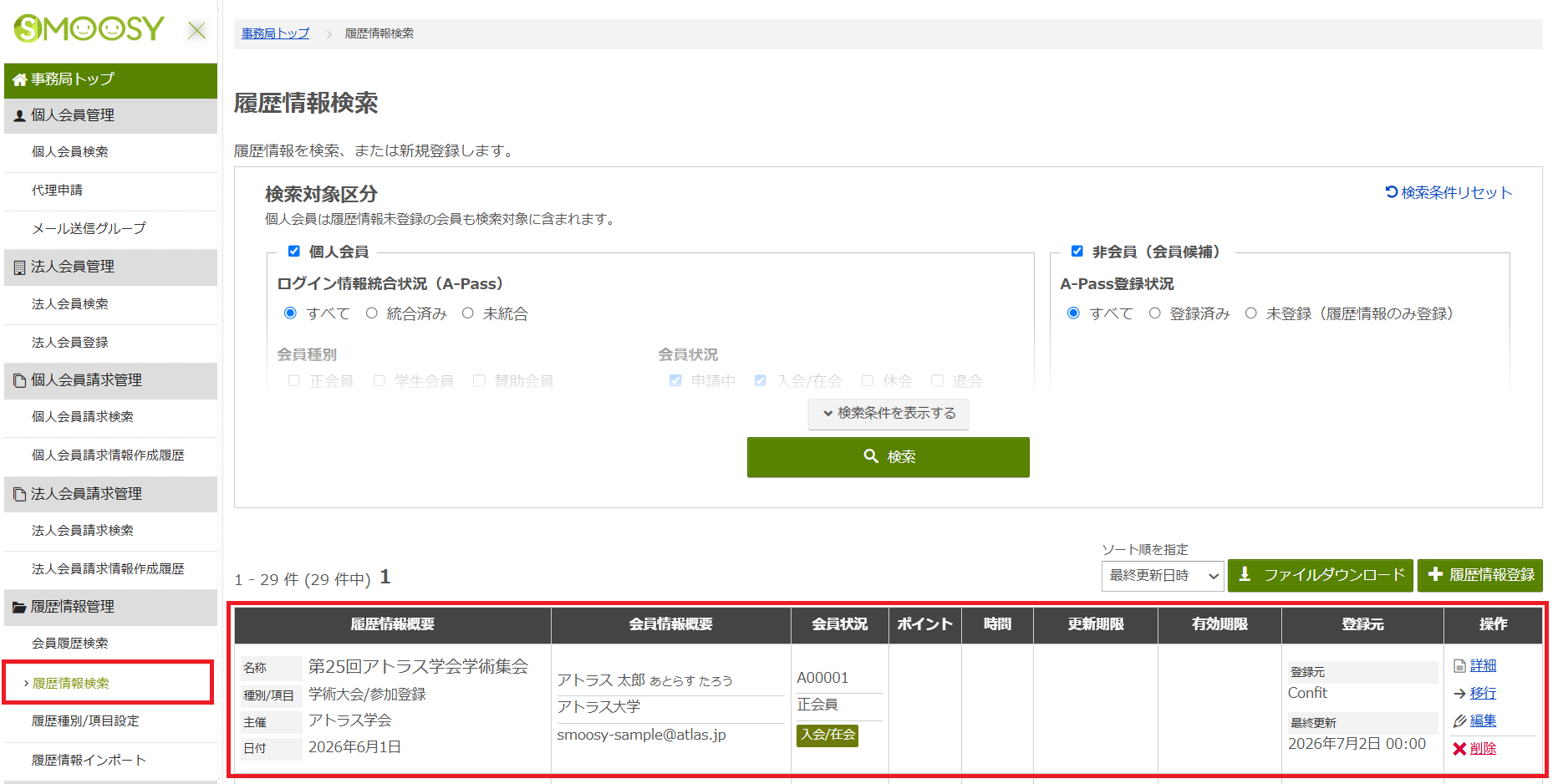Click the red X icon beside 削除
Screen dimensions: 1563x784
point(1460,749)
